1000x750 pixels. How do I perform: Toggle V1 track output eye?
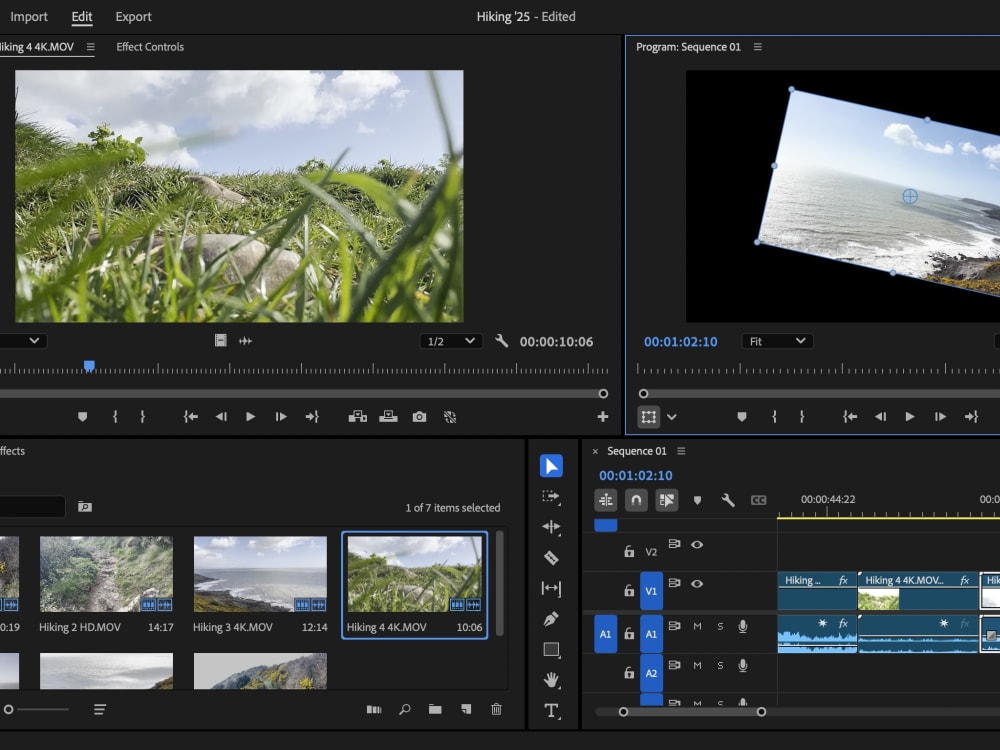697,584
